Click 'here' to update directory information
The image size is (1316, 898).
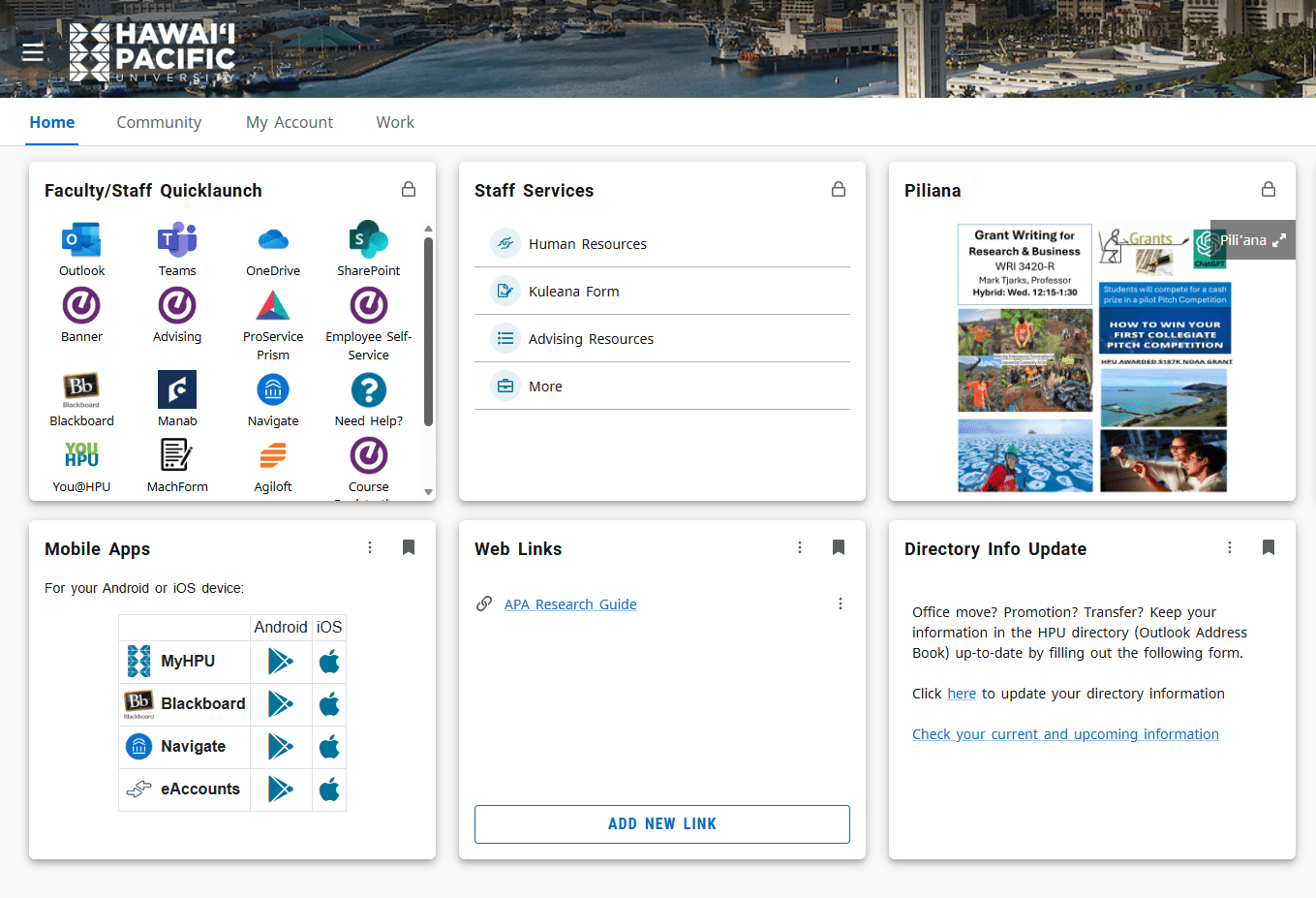(962, 694)
